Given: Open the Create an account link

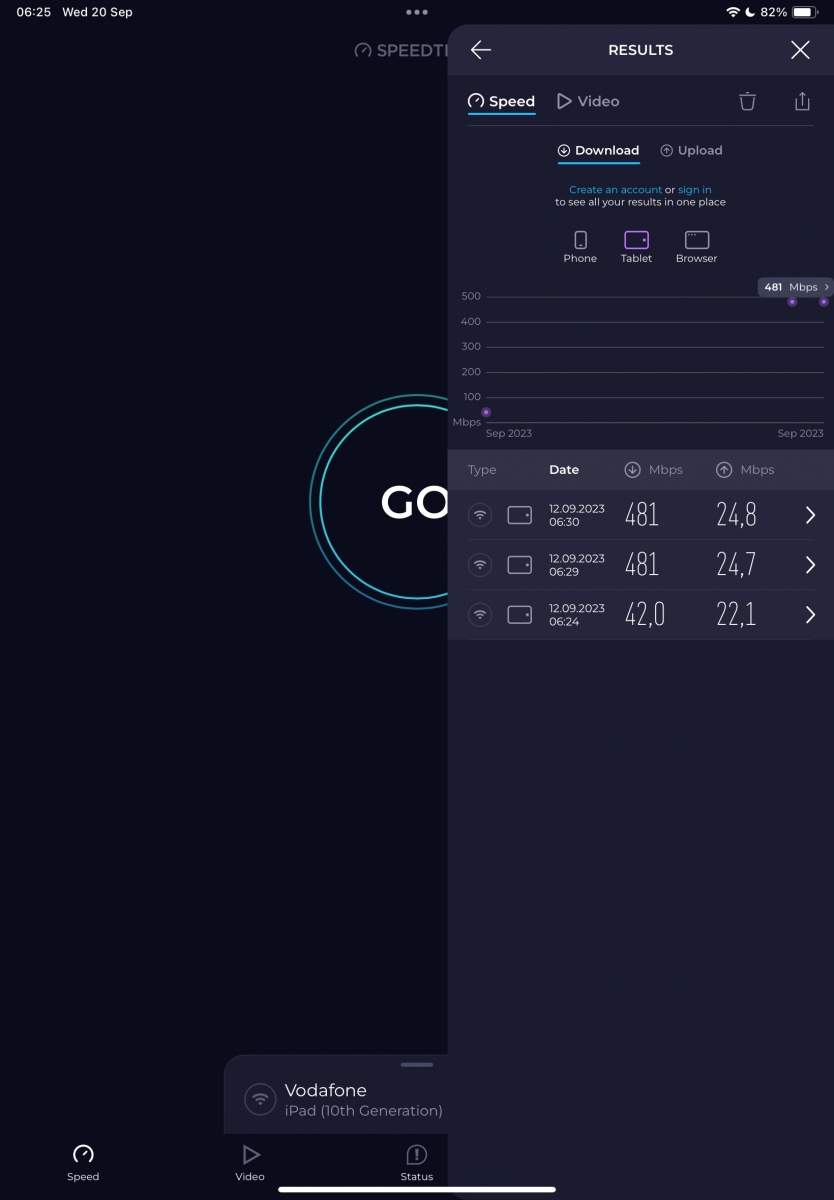Looking at the screenshot, I should pos(615,189).
